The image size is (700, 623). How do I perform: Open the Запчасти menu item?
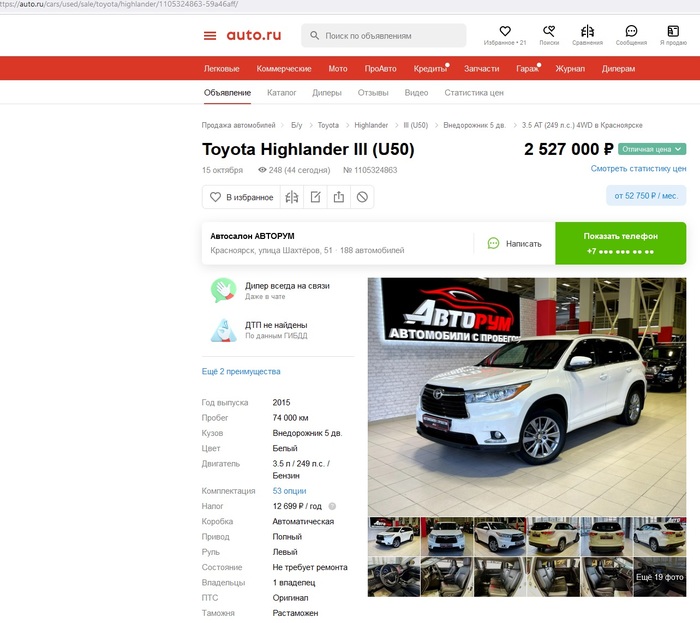pos(481,69)
